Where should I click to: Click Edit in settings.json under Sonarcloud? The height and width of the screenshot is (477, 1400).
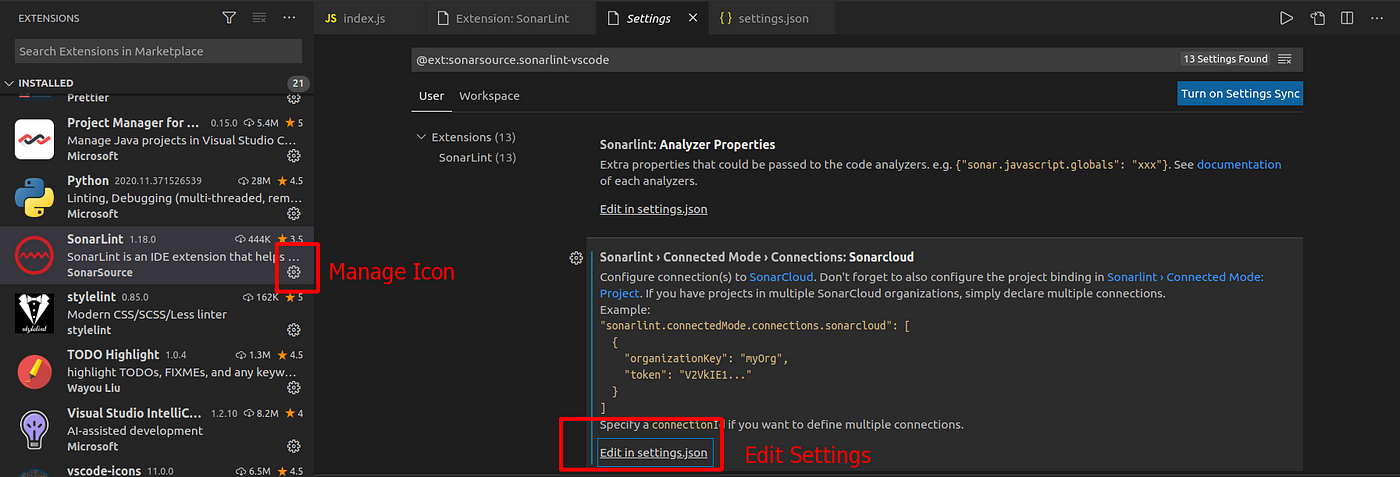point(654,453)
